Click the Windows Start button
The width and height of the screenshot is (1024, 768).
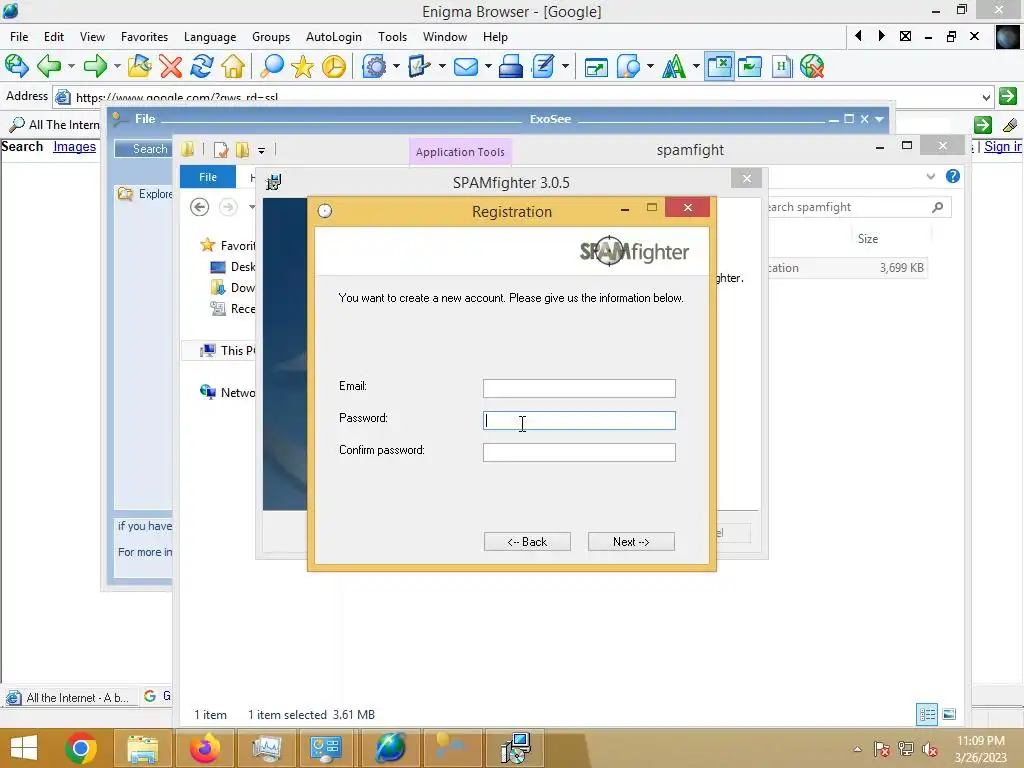click(24, 748)
